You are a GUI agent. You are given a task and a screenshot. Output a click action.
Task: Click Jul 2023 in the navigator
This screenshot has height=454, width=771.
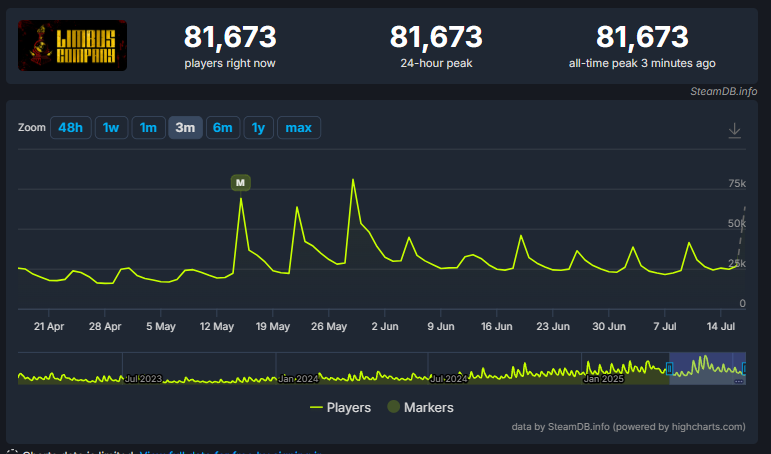[x=143, y=379]
